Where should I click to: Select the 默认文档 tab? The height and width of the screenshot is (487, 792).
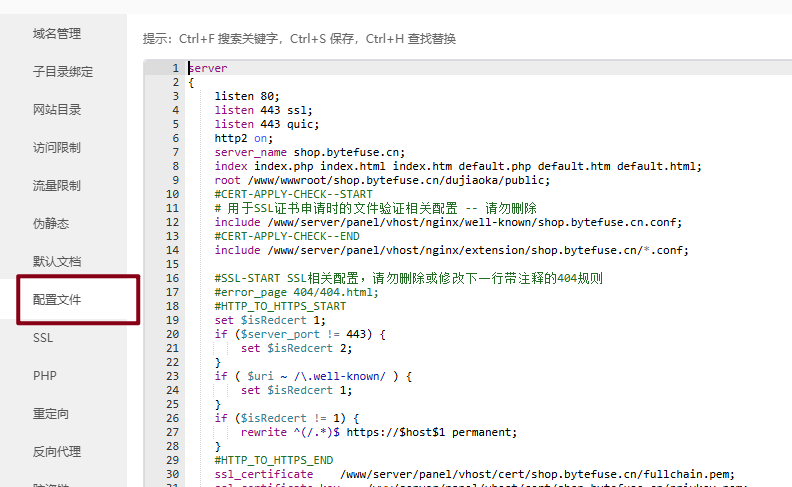pos(57,262)
